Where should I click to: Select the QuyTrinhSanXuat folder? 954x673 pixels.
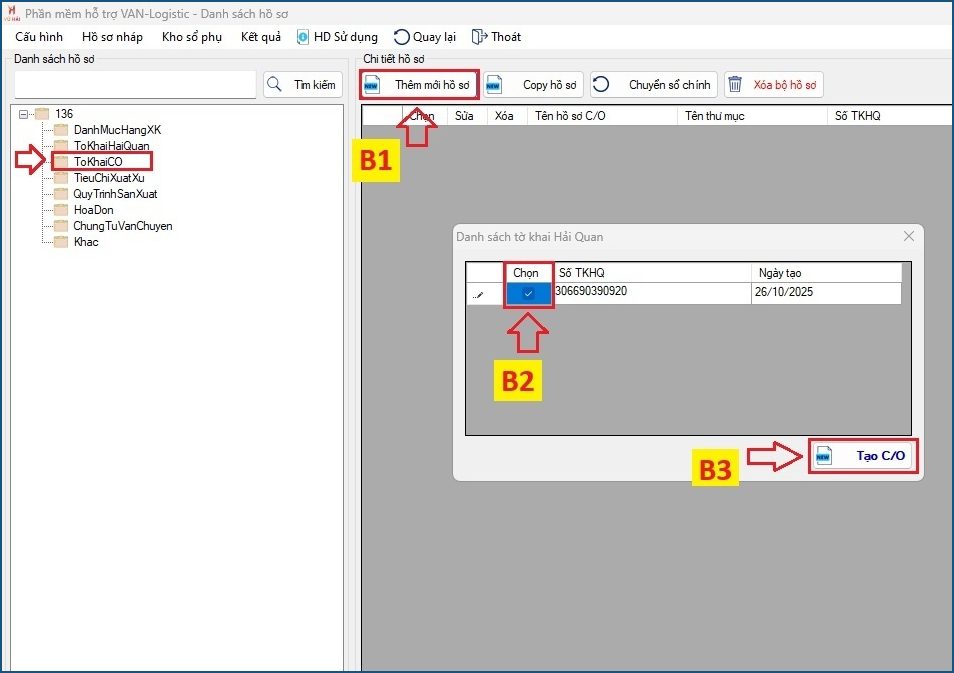pyautogui.click(x=114, y=194)
